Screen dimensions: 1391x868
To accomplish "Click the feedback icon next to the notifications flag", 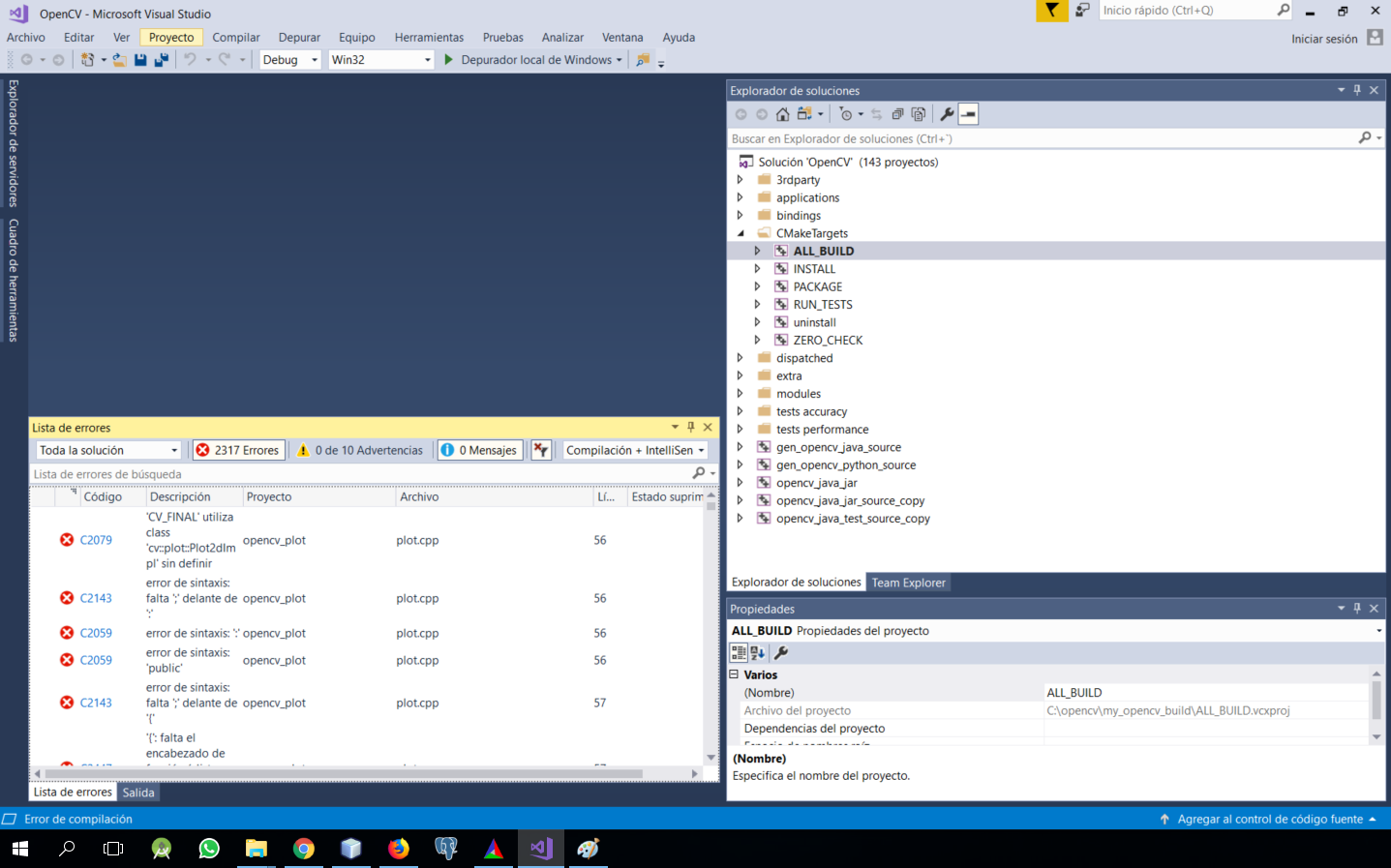I will [x=1082, y=11].
